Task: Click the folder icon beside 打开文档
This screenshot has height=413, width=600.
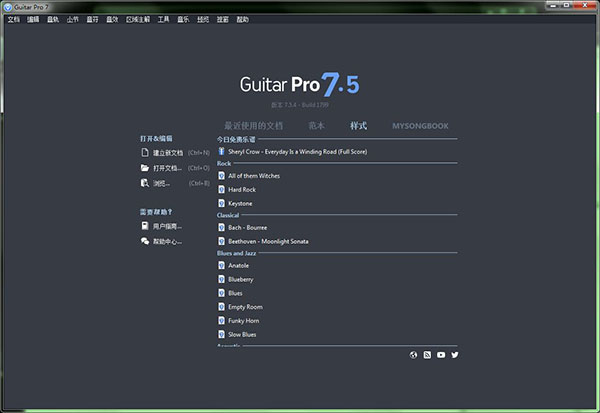Action: click(x=146, y=168)
